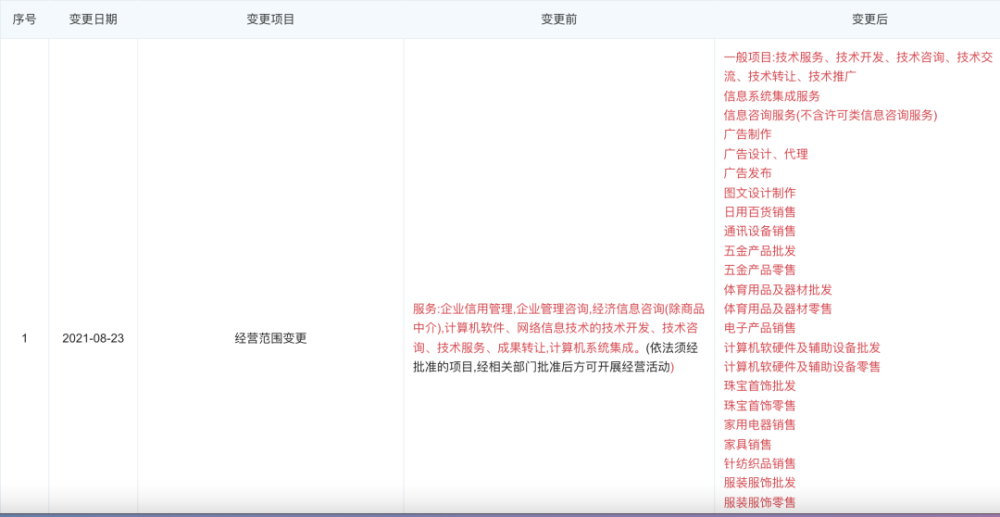
Task: Click the line 服装服饰批发
Action: tap(760, 483)
